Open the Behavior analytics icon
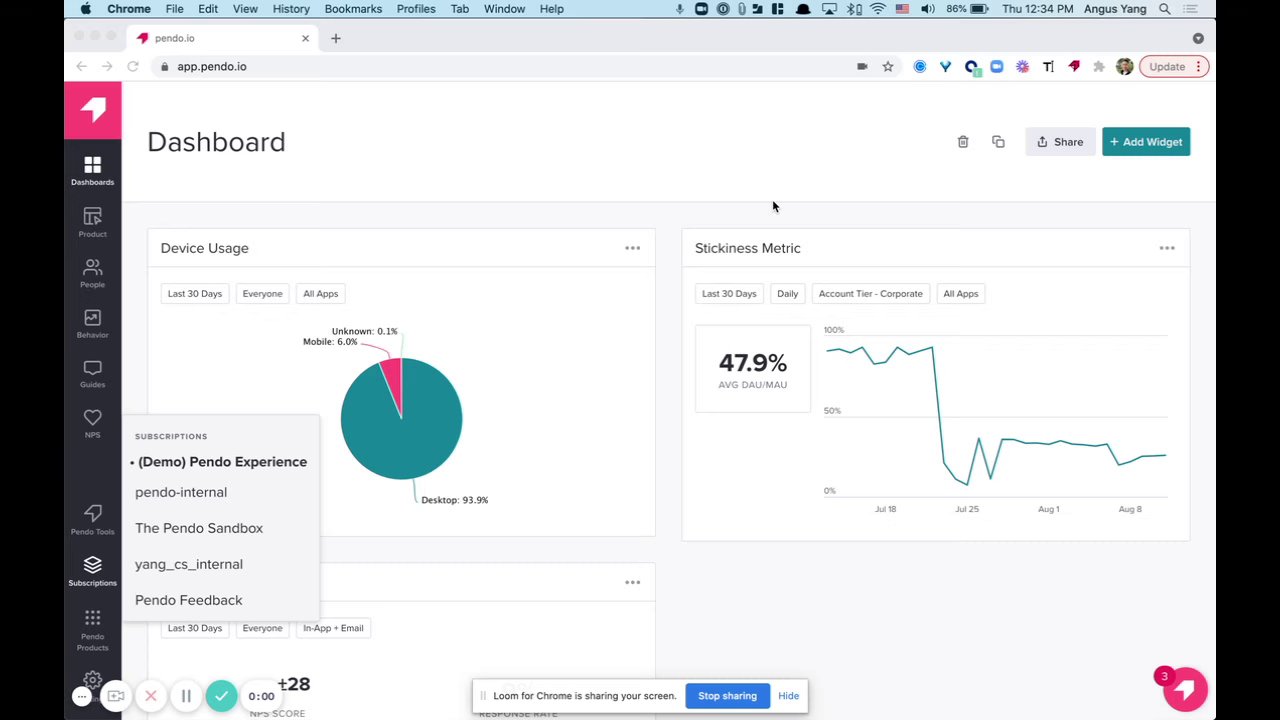The height and width of the screenshot is (720, 1280). click(x=92, y=323)
